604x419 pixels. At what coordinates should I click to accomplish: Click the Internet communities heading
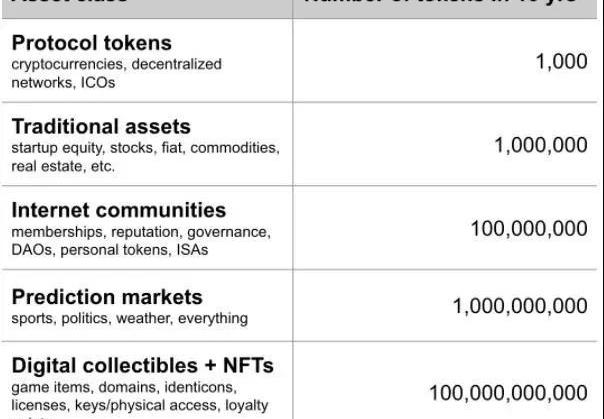(119, 210)
